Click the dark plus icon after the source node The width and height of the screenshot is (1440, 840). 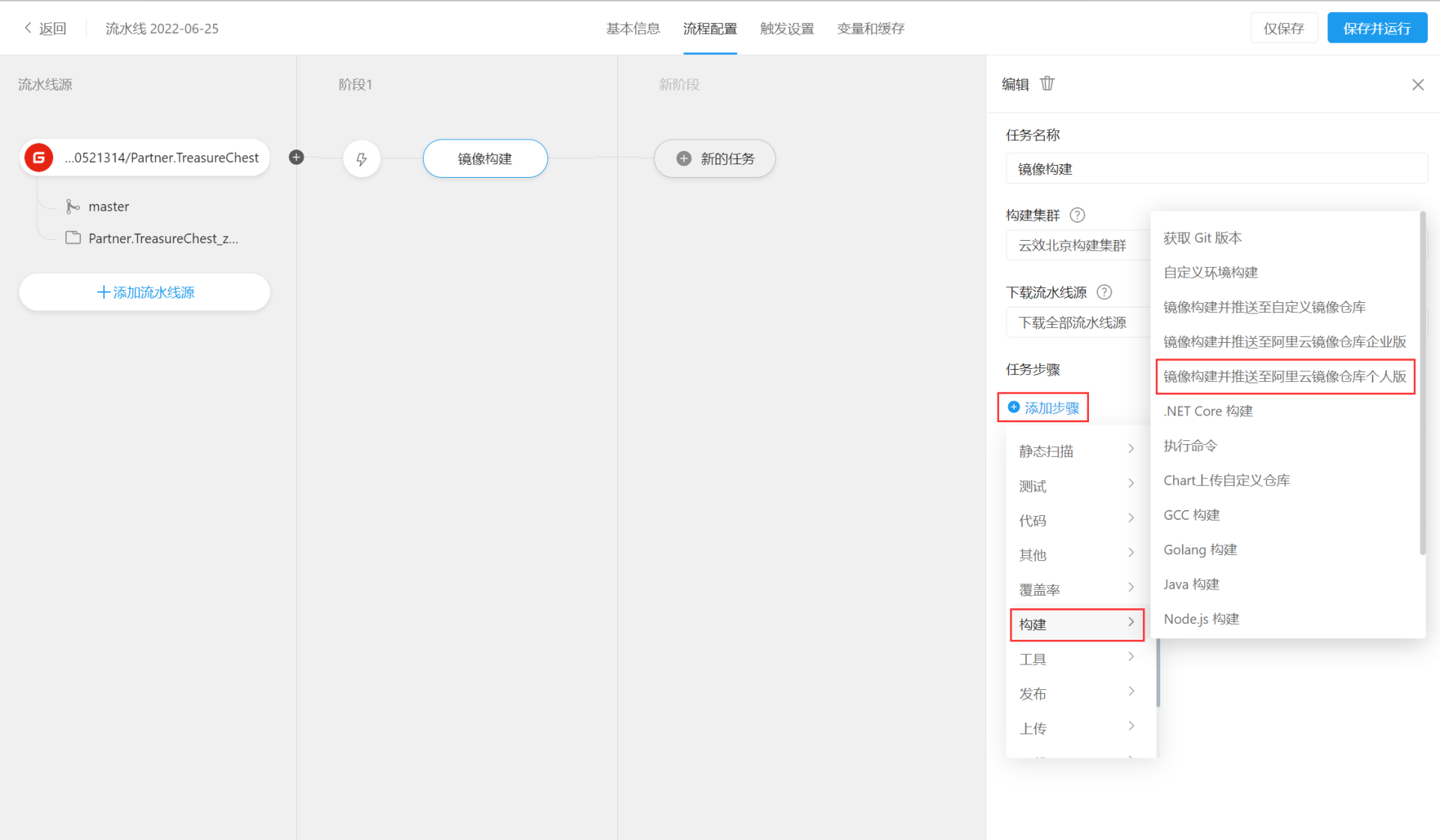pyautogui.click(x=296, y=157)
